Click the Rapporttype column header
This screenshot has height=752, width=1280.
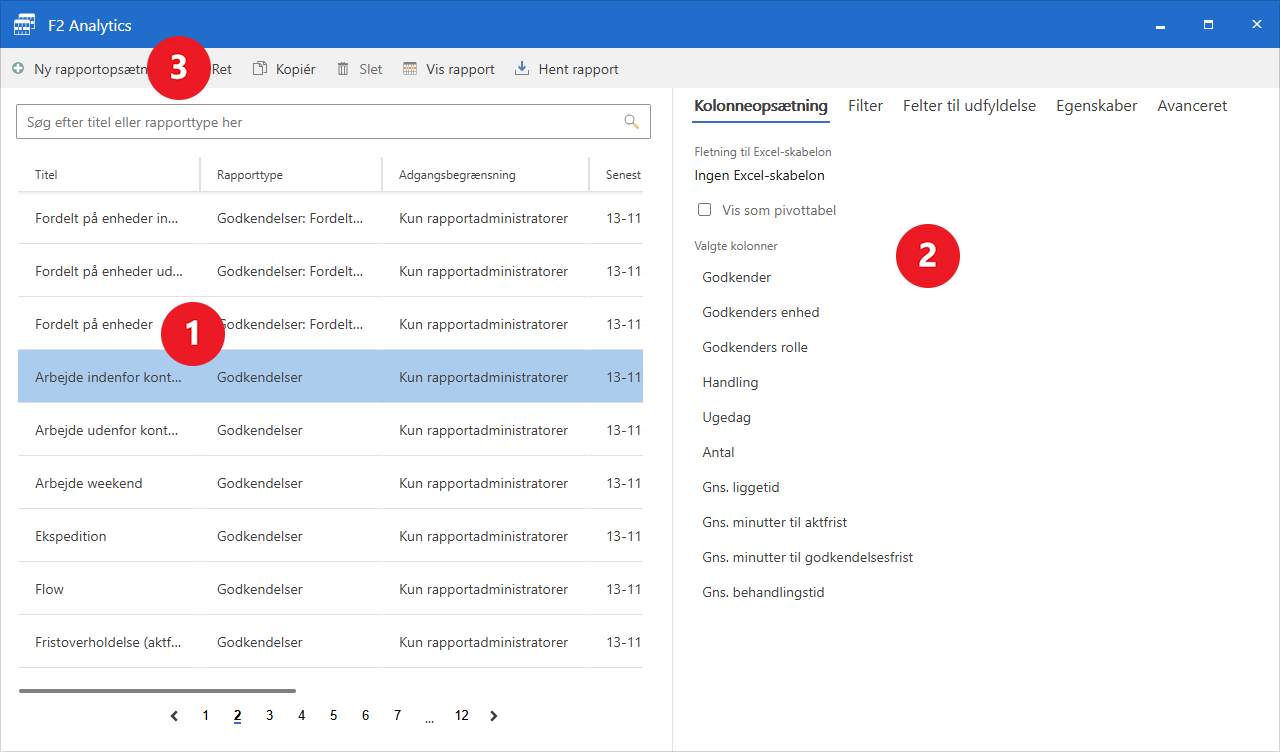(x=291, y=175)
